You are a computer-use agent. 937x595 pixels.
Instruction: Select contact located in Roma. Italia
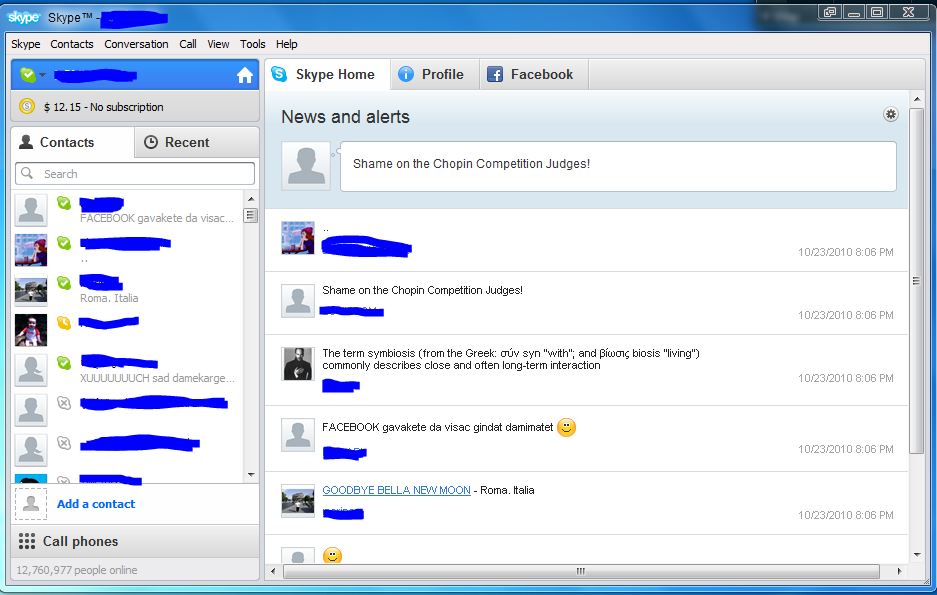click(x=127, y=290)
